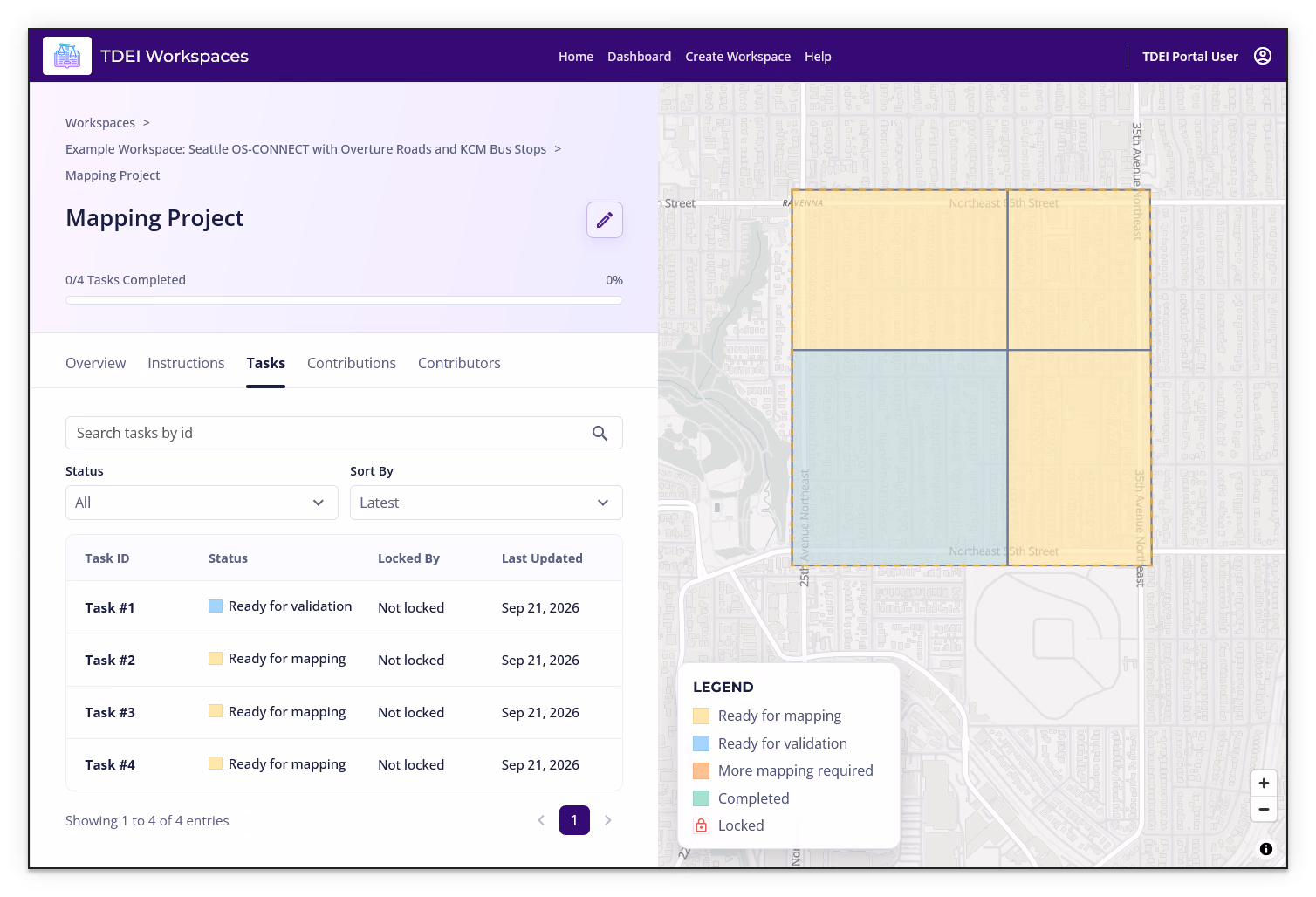The width and height of the screenshot is (1316, 897).
Task: Click the Completed legend swatch
Action: (701, 798)
